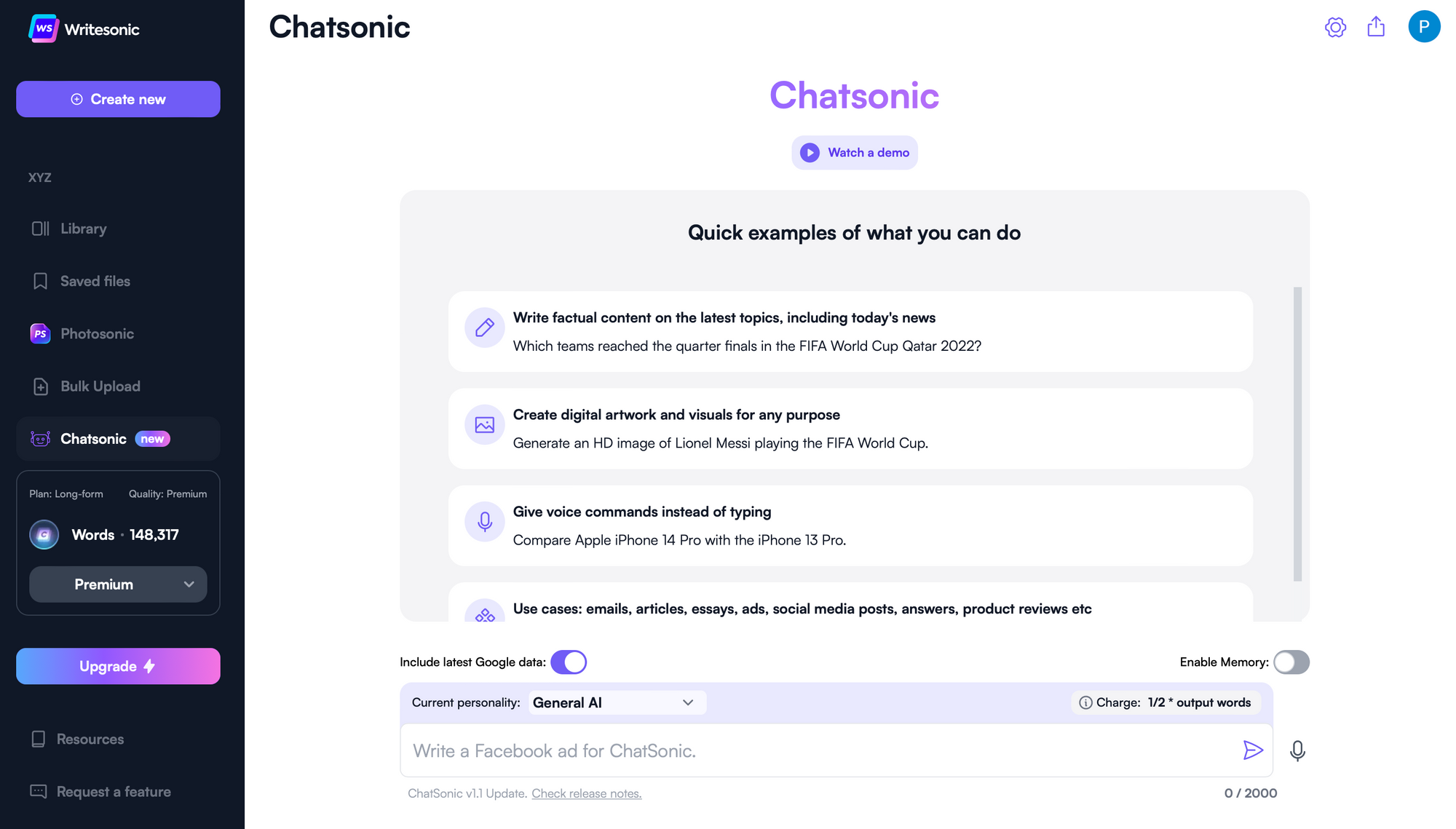Toggle the Include latest Google data switch
This screenshot has height=829, width=1456.
pyautogui.click(x=568, y=661)
